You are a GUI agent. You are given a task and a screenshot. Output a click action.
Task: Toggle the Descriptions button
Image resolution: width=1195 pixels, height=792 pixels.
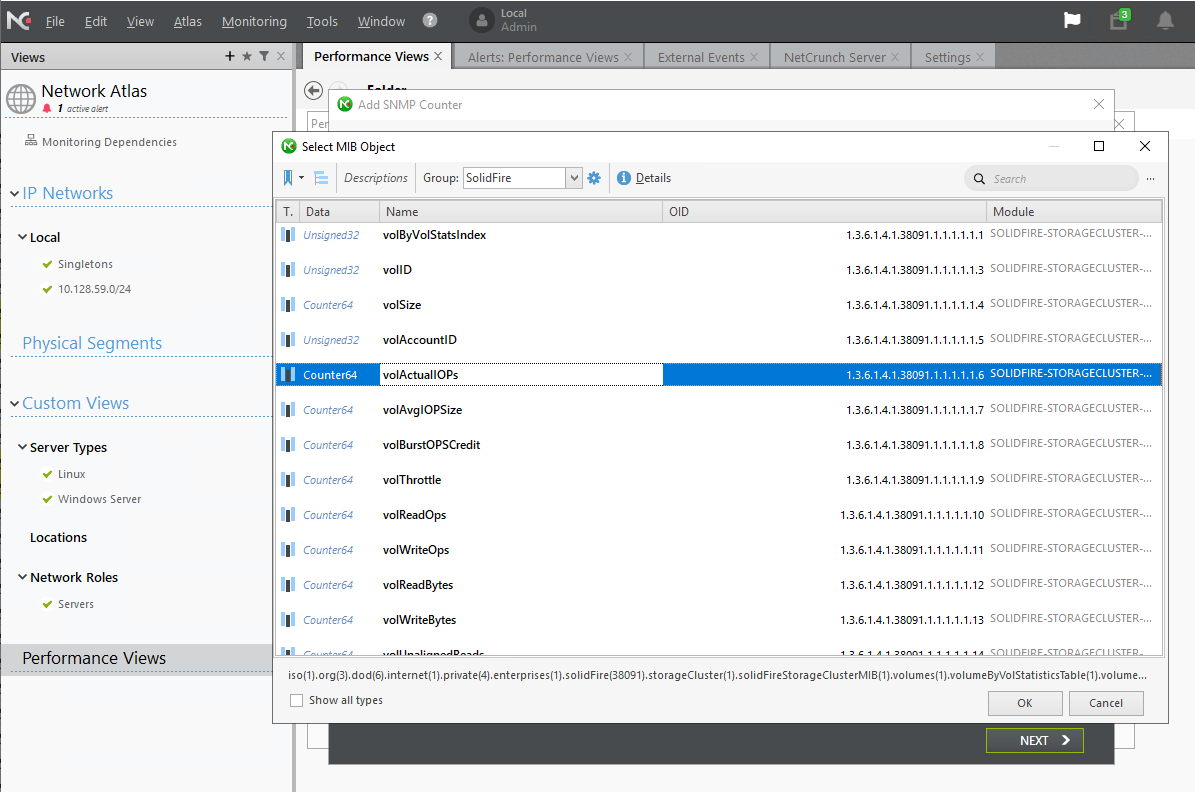[x=376, y=178]
